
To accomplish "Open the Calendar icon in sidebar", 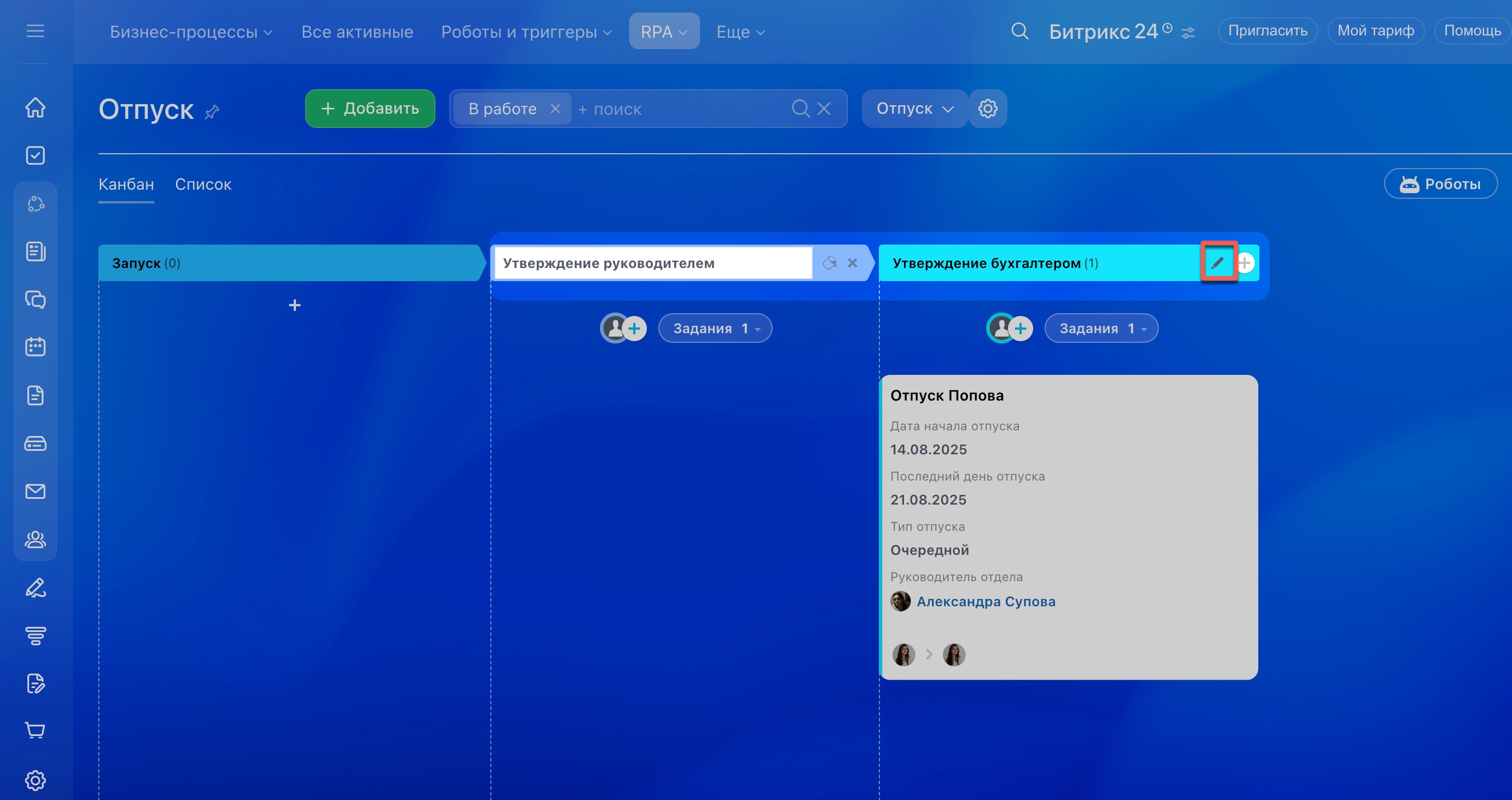I will point(35,347).
